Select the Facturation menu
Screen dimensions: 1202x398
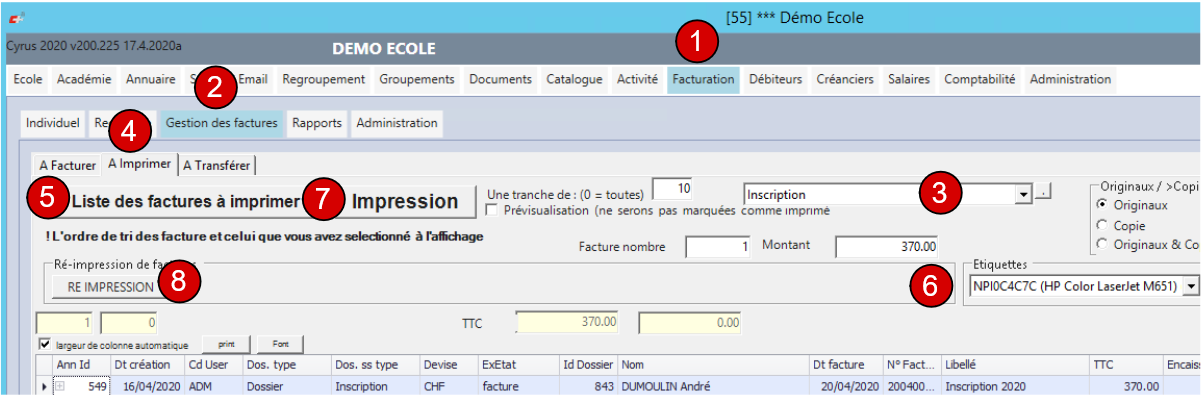[703, 79]
